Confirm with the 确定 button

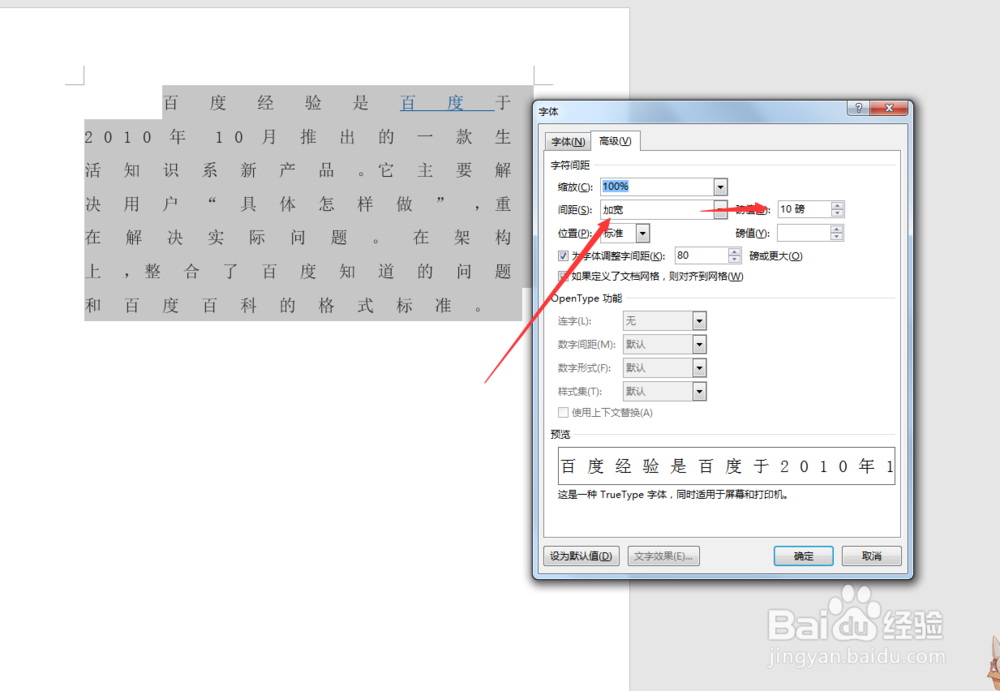[804, 556]
